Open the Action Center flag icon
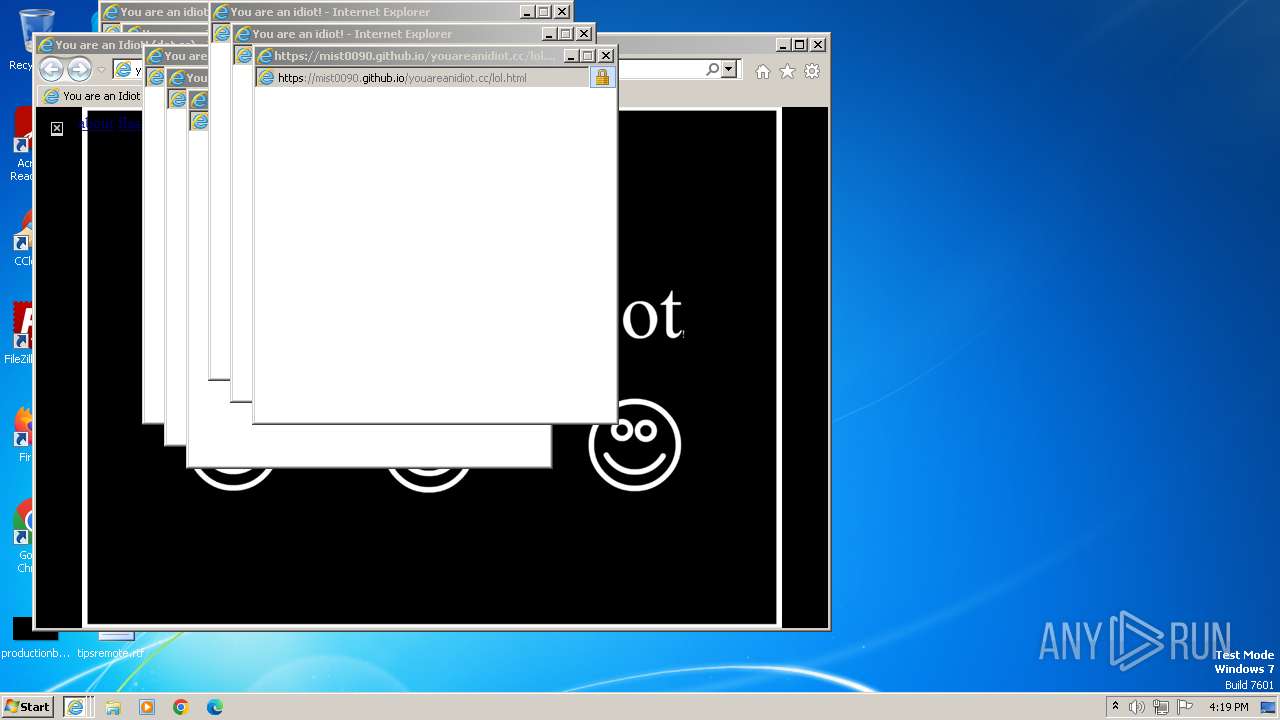The width and height of the screenshot is (1280, 720). pyautogui.click(x=1183, y=707)
